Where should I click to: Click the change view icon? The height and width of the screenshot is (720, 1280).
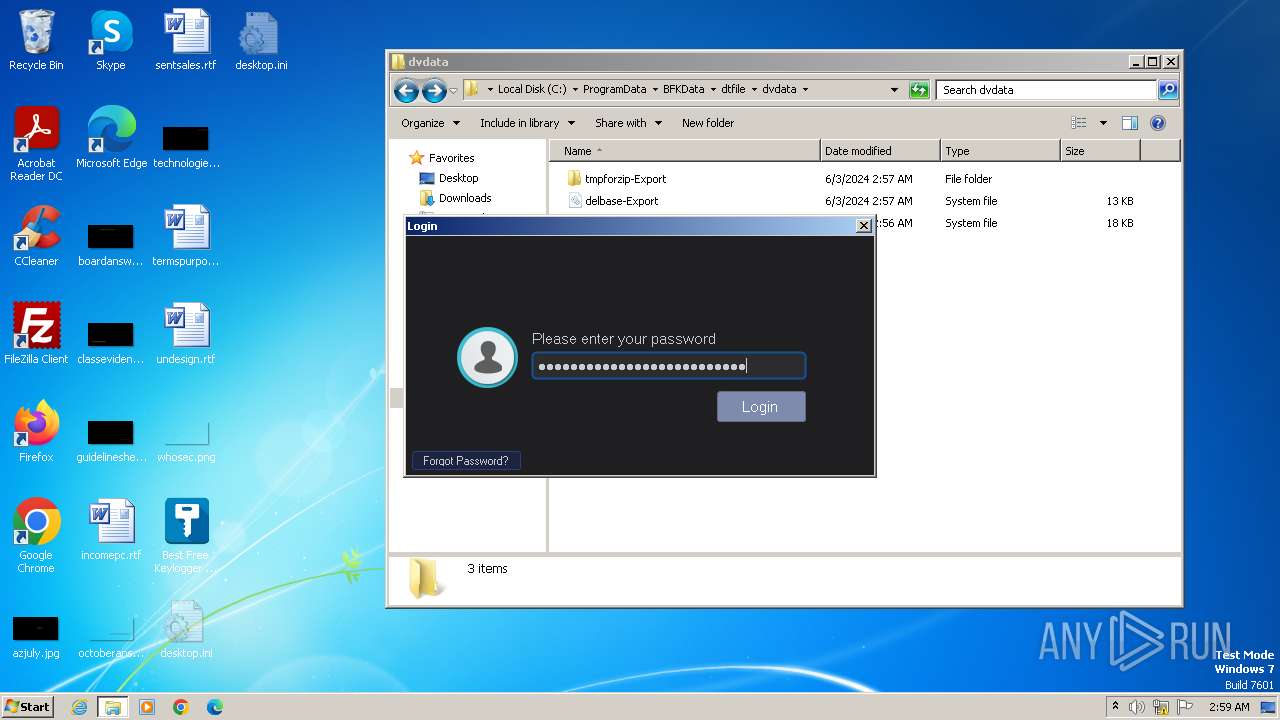point(1079,123)
